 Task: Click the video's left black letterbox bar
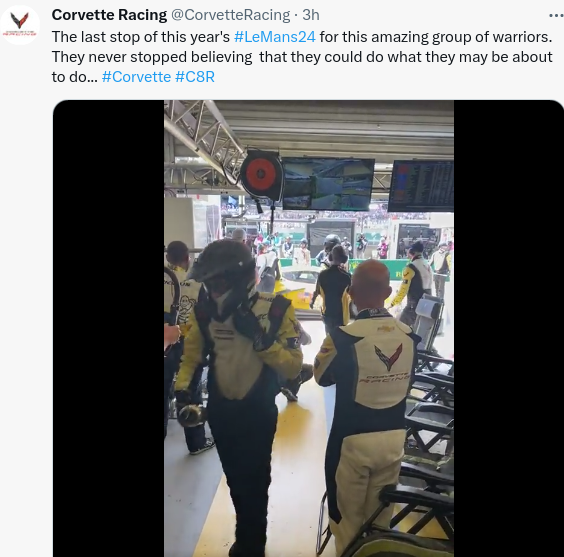pyautogui.click(x=109, y=328)
